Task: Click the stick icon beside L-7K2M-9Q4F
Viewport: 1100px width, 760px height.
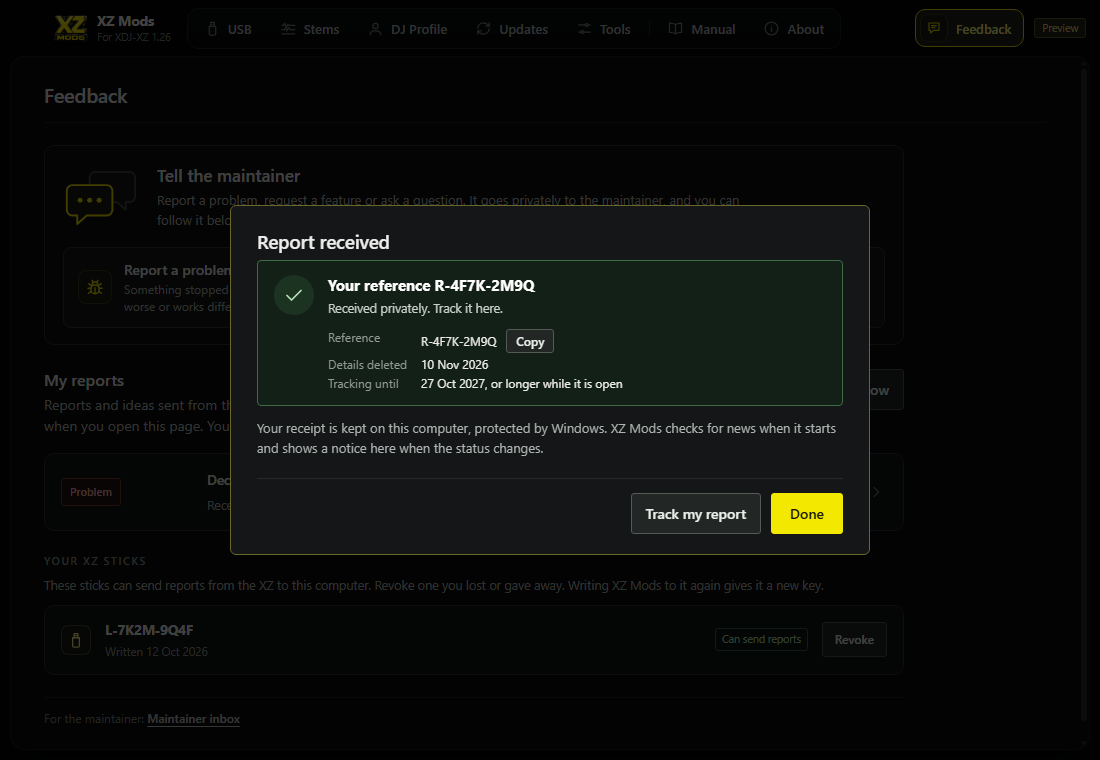Action: tap(76, 640)
